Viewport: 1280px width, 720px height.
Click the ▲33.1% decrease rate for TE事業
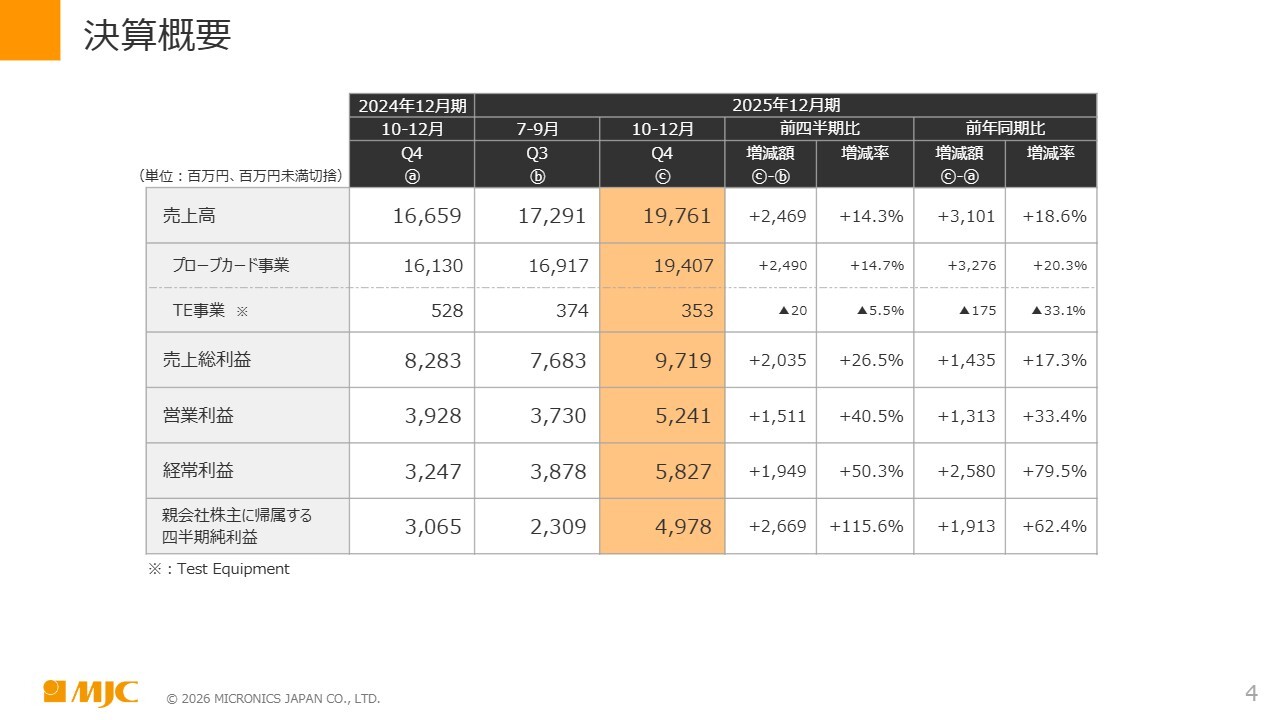click(1058, 311)
